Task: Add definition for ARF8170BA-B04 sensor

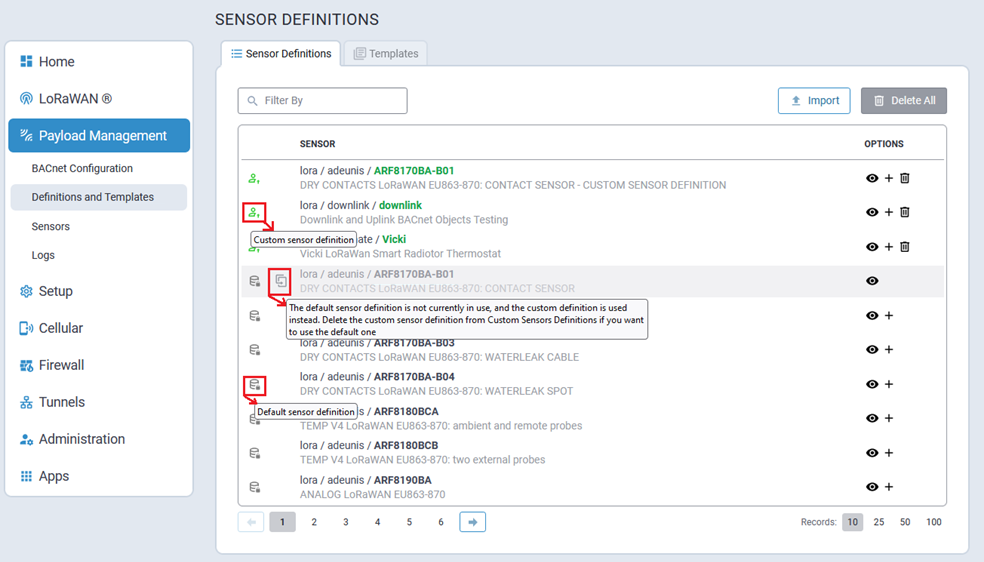Action: (x=889, y=384)
